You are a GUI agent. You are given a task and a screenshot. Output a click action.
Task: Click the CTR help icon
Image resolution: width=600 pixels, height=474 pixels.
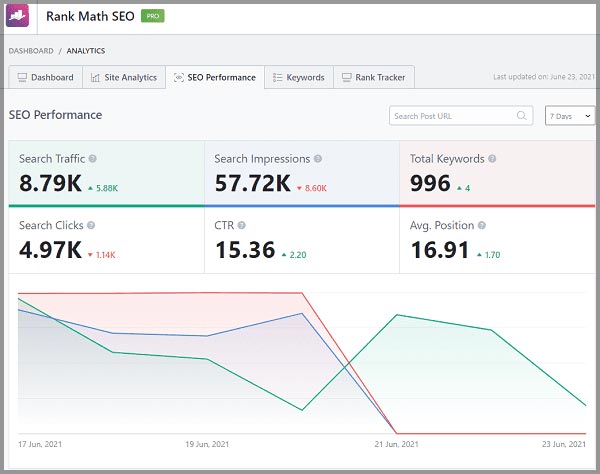241,225
